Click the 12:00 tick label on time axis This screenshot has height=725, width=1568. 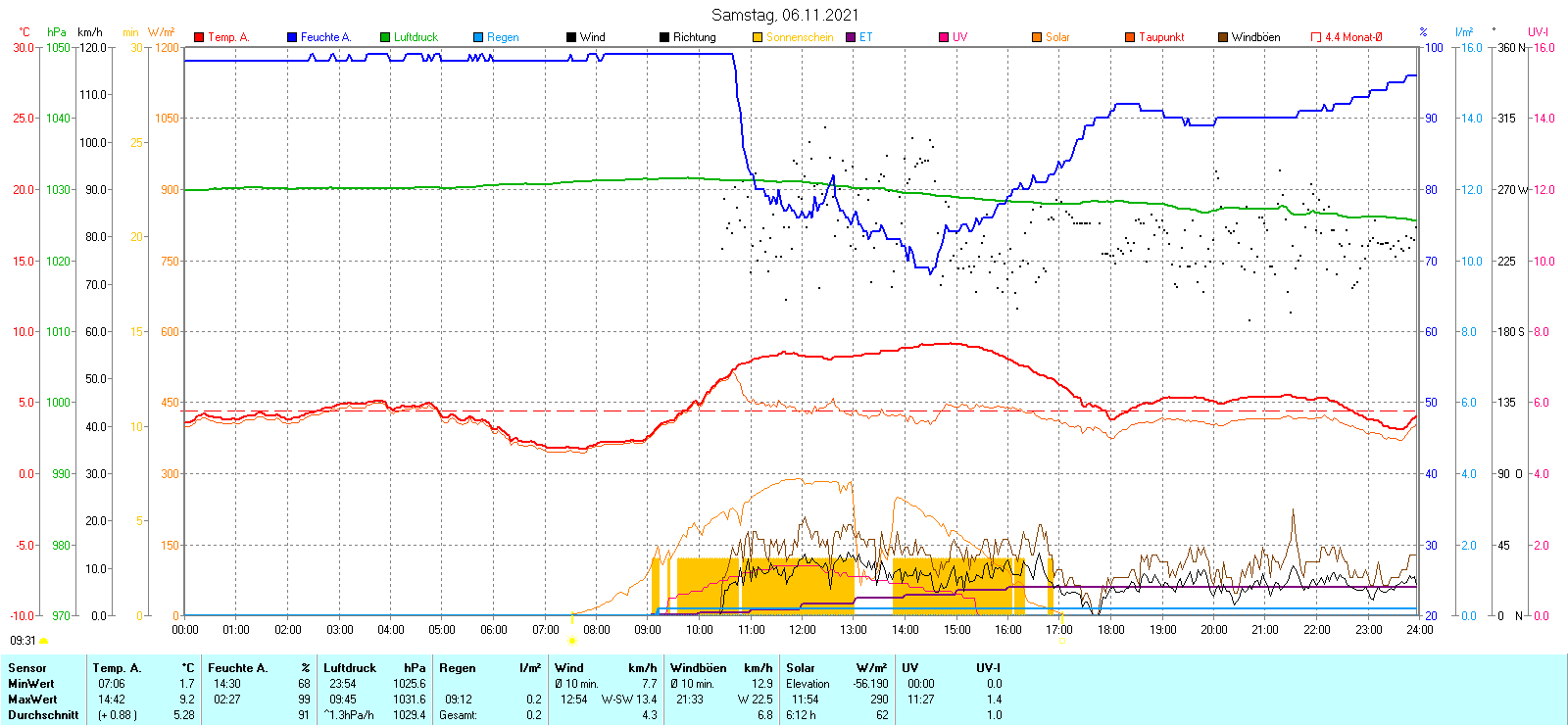pos(803,630)
